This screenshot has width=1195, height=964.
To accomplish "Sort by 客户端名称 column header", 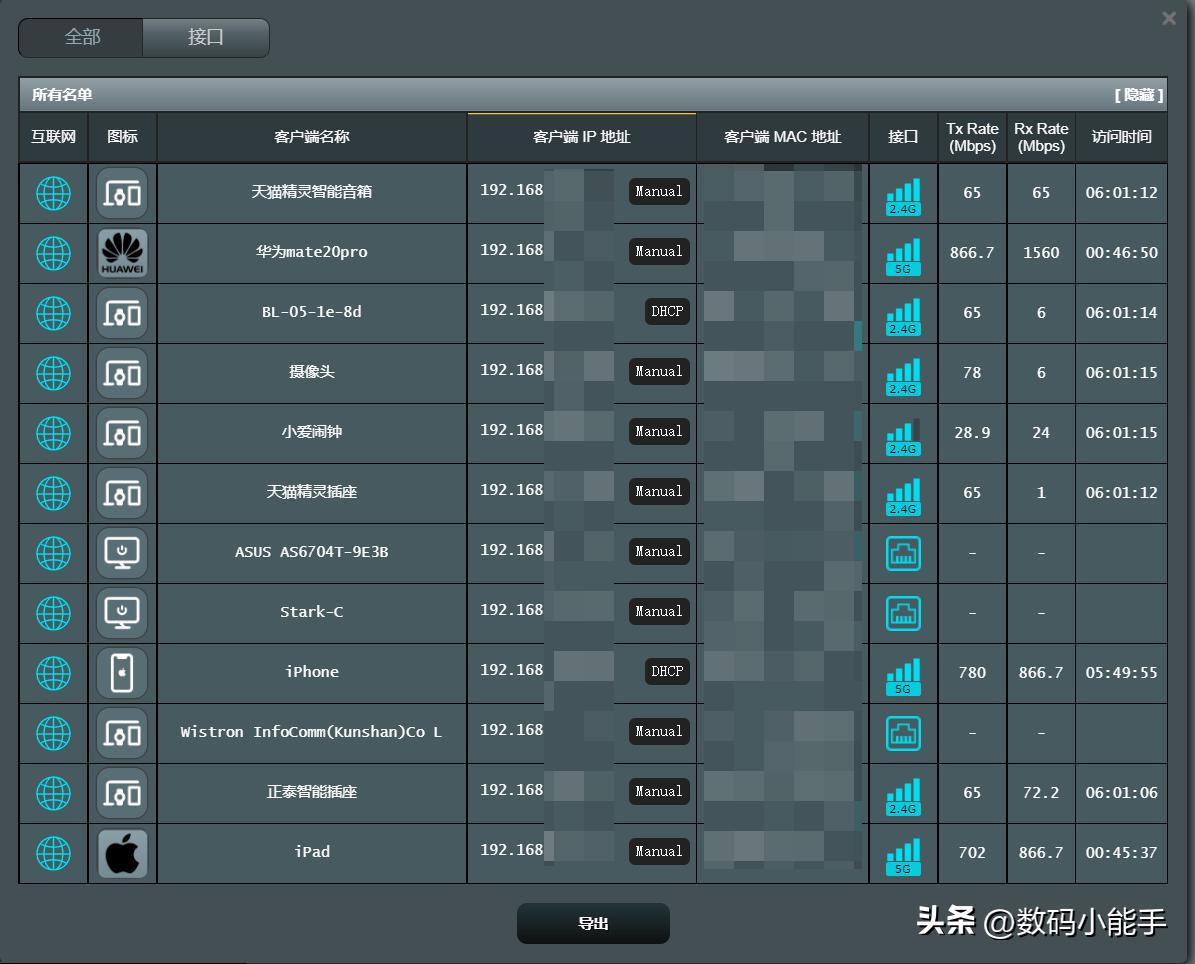I will 312,137.
